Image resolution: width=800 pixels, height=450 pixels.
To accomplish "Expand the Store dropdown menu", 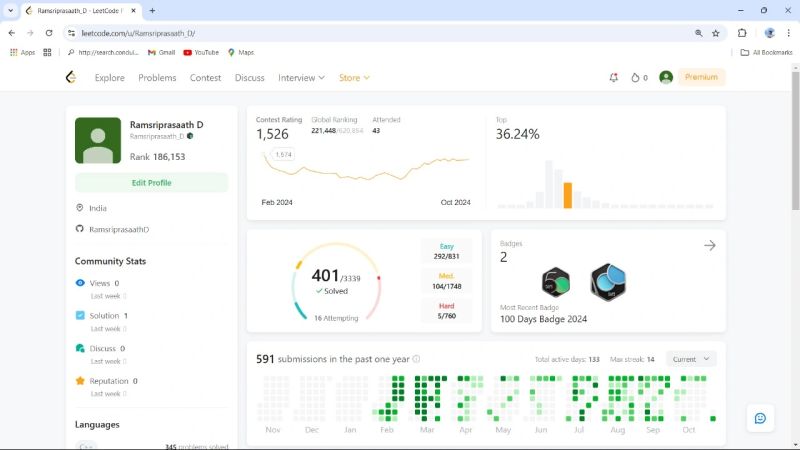I will pyautogui.click(x=354, y=78).
